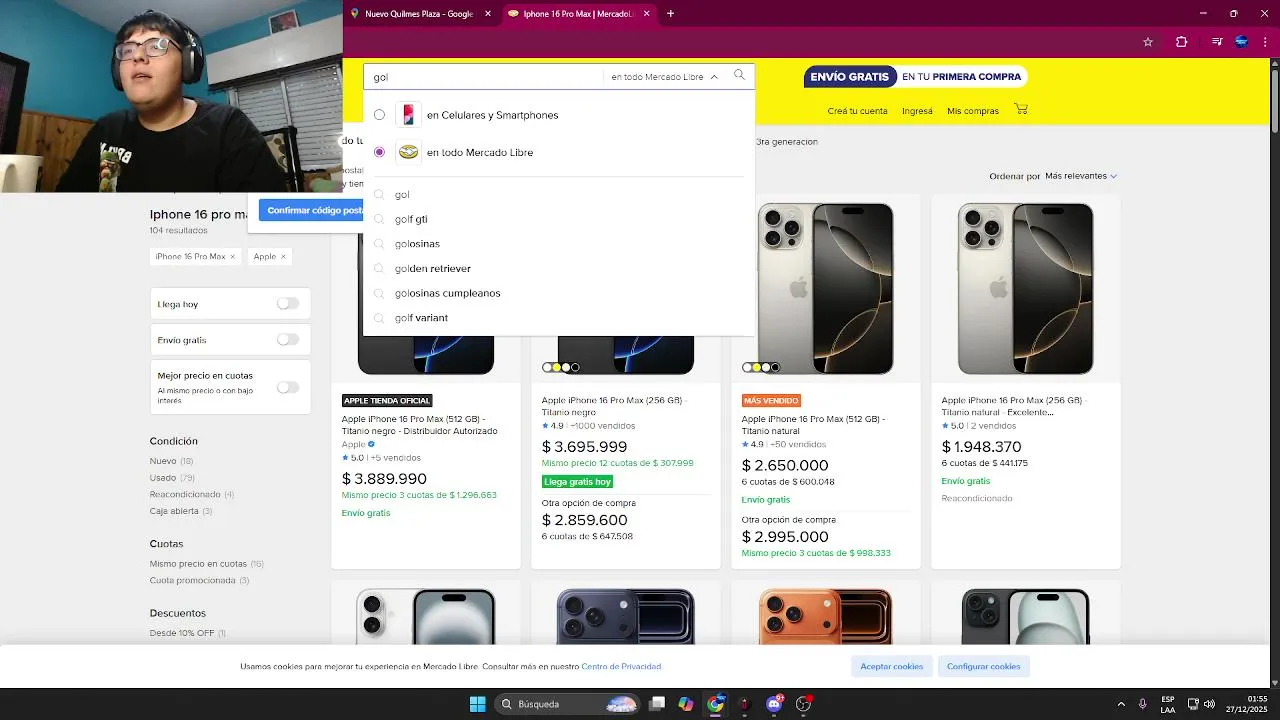Screen dimensions: 1280x720
Task: Select yellow color swatch on Más Vendido iPhone
Action: 756,368
